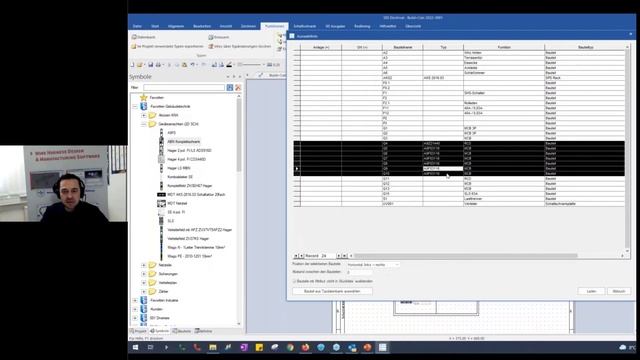Switch to the Schaltschrank ribbon tab
The width and height of the screenshot is (640, 360).
pyautogui.click(x=305, y=26)
